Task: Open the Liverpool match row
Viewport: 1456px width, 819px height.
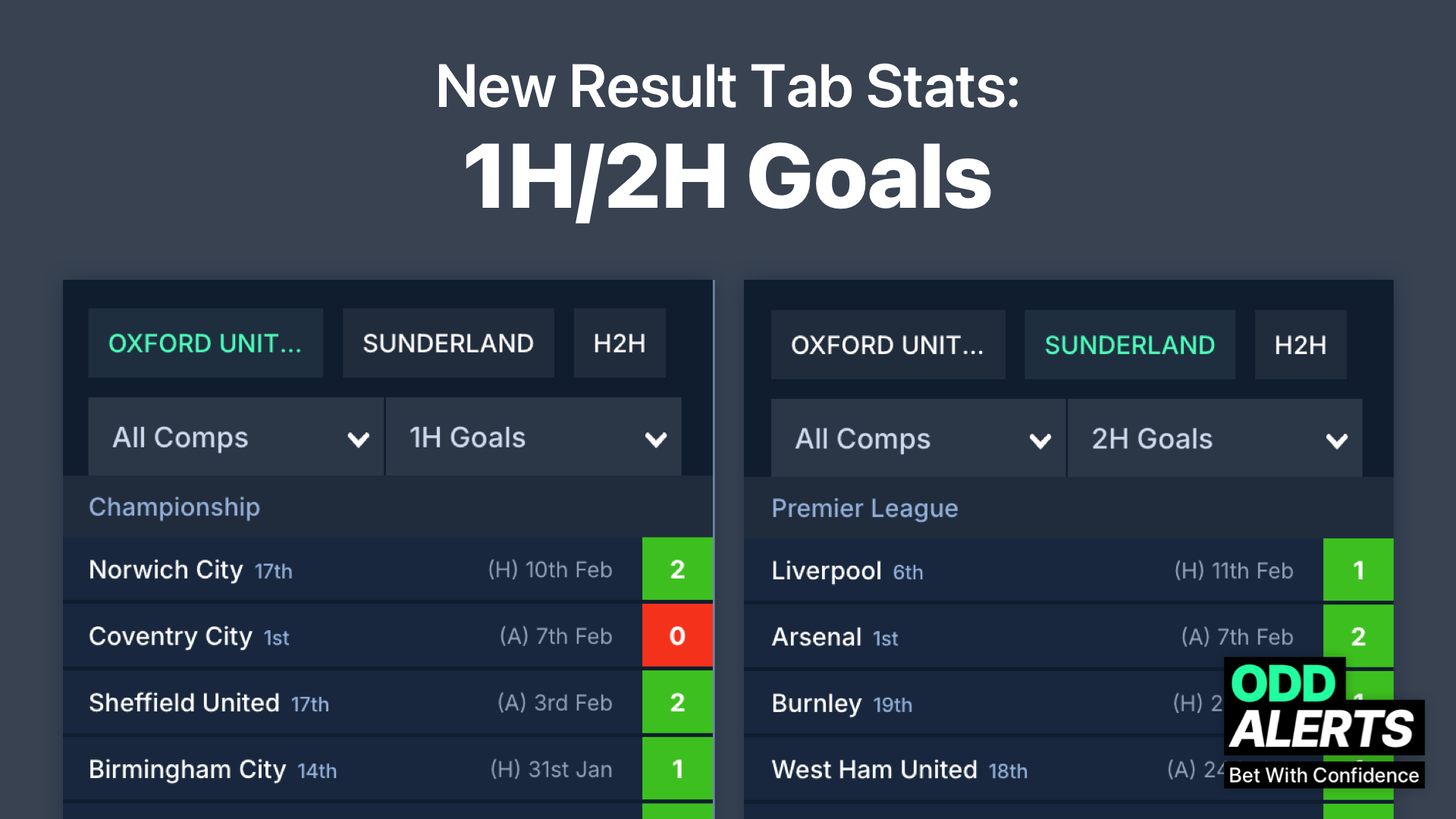Action: [1031, 571]
